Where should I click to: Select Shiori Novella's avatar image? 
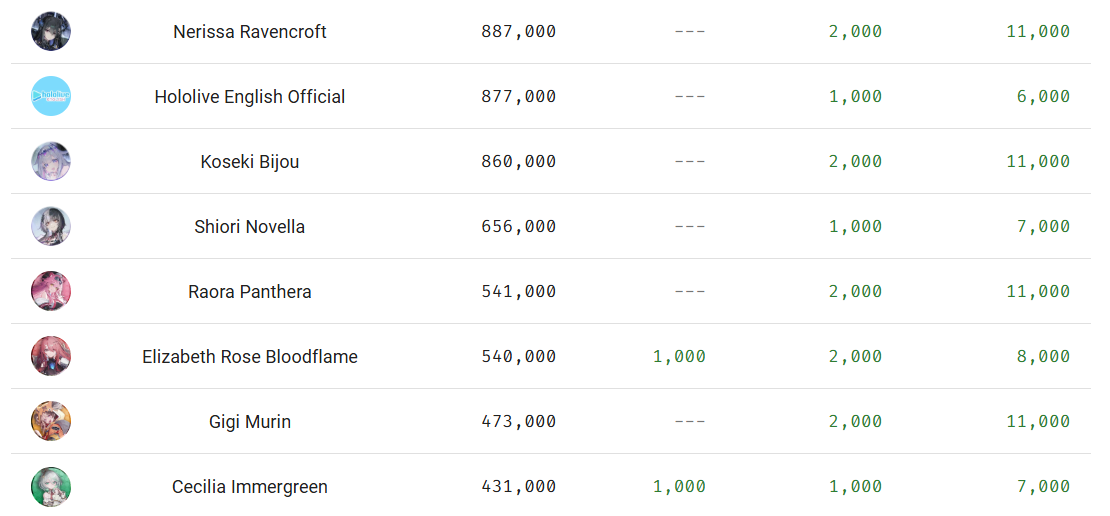(51, 226)
